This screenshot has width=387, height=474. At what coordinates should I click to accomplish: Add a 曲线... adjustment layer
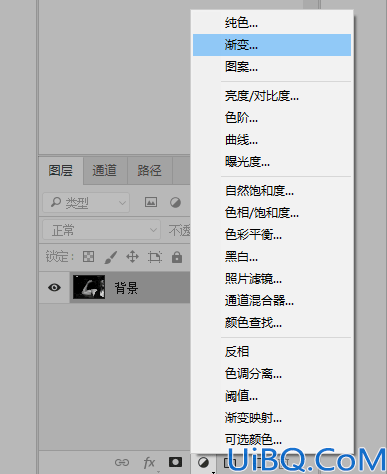(272, 140)
